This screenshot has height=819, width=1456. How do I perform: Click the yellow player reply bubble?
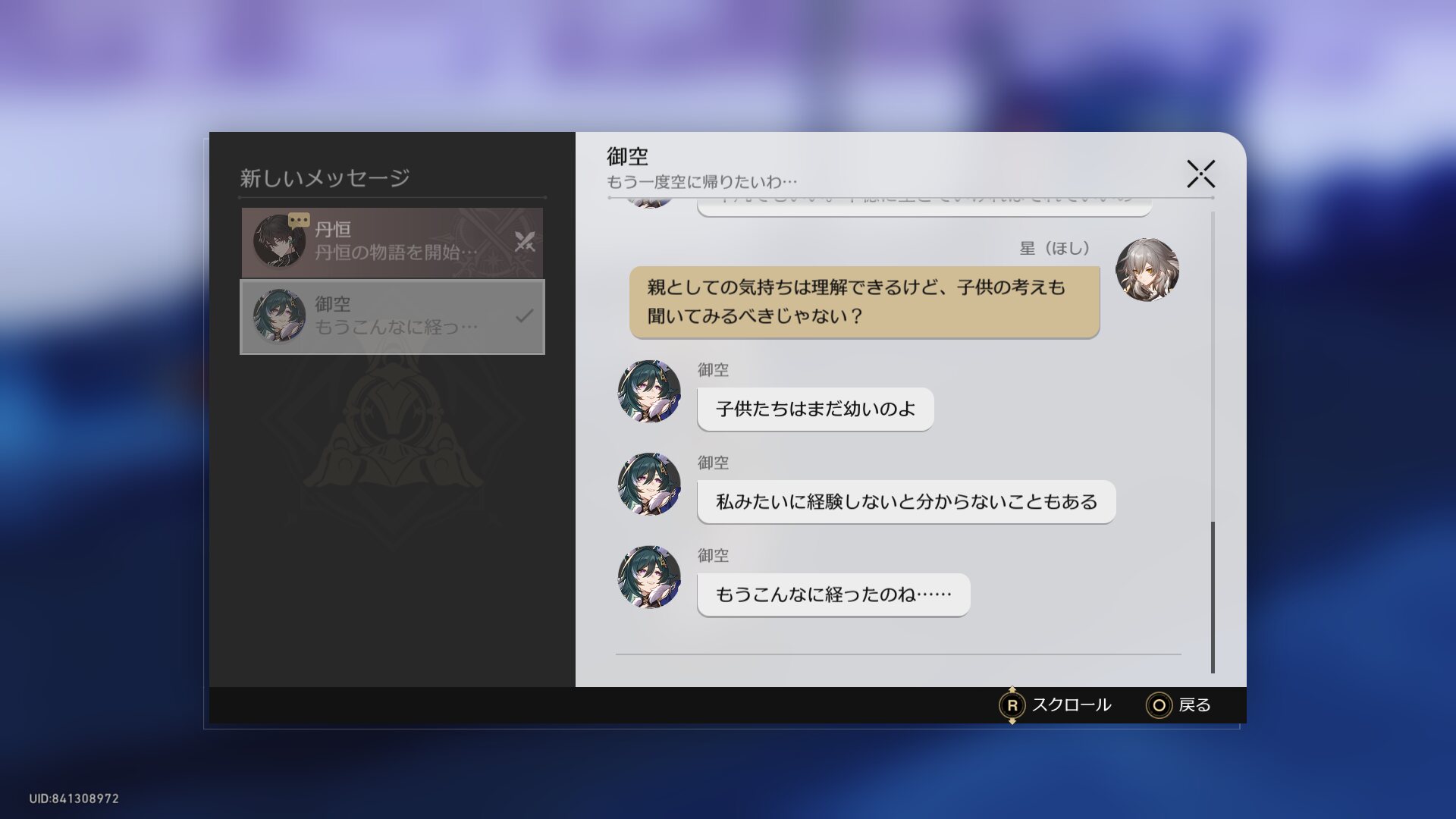tap(864, 302)
